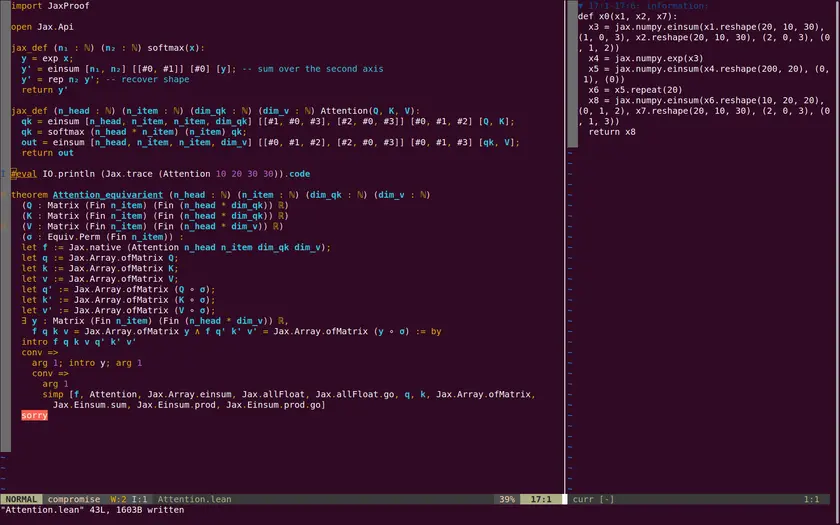Screen dimensions: 840x525
Task: Click "return x8" in the info pane
Action: 611,132
